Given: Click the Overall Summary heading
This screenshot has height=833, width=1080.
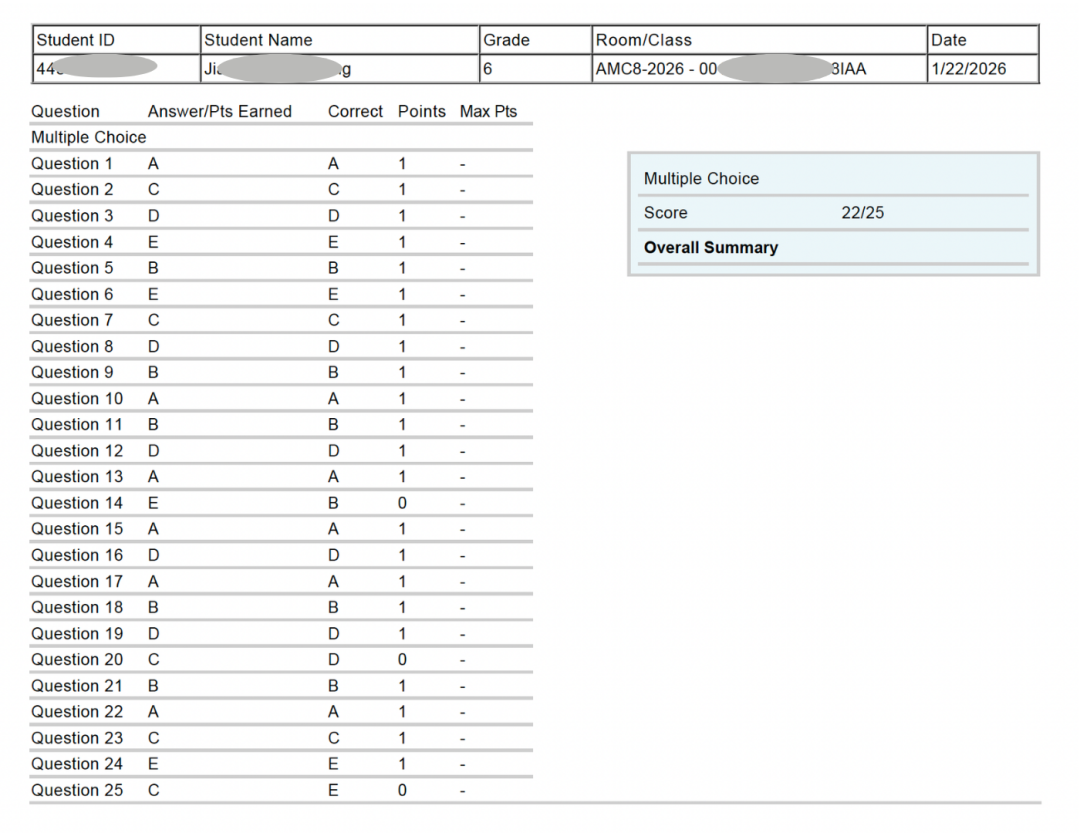Looking at the screenshot, I should pyautogui.click(x=710, y=247).
